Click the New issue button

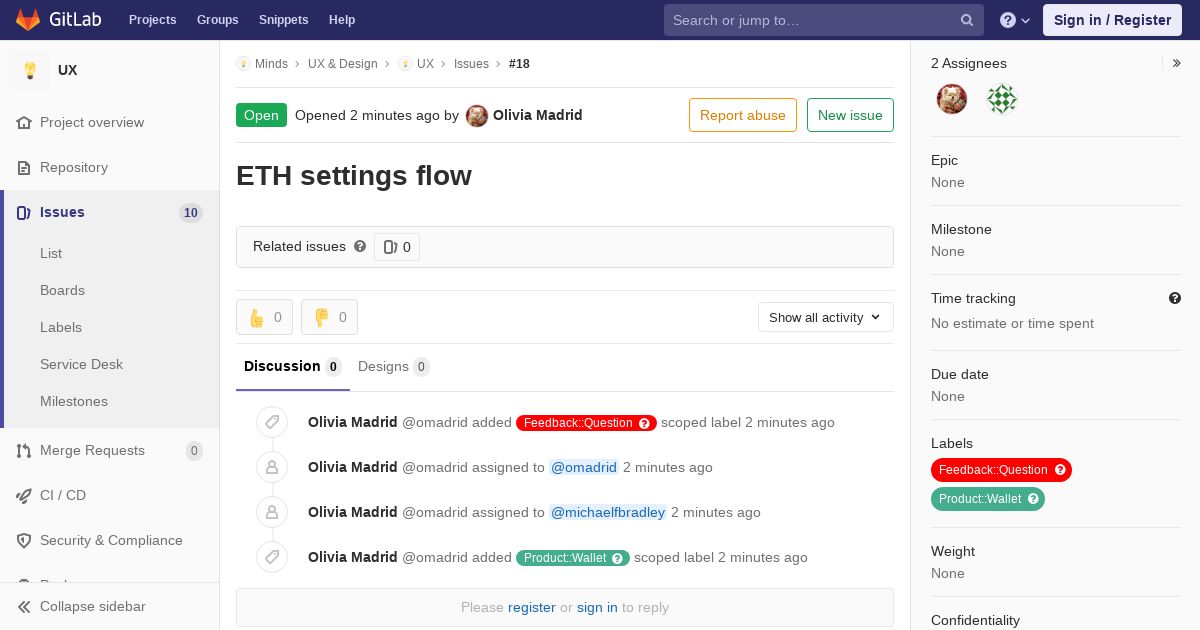(850, 115)
